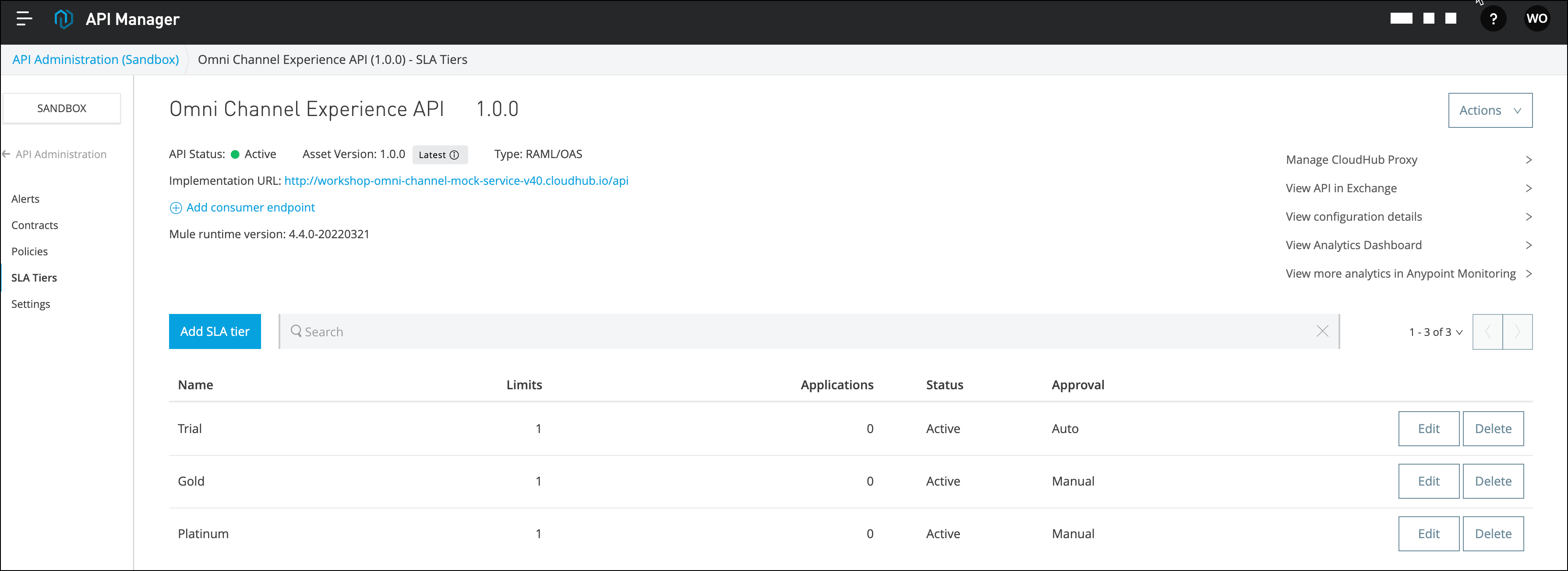Select the Trial tier name
The height and width of the screenshot is (571, 1568).
pos(189,429)
